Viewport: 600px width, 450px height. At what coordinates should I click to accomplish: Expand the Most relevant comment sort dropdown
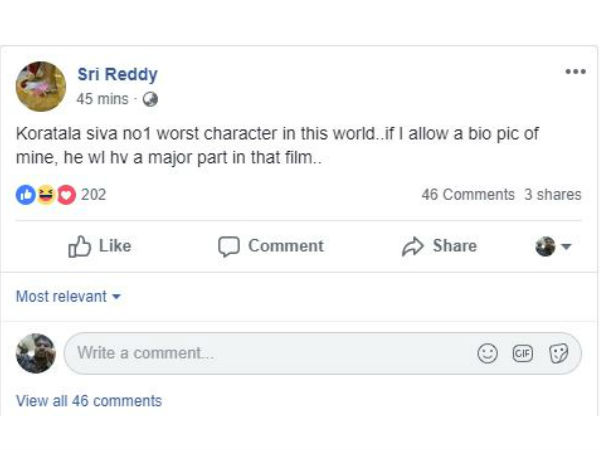point(68,297)
